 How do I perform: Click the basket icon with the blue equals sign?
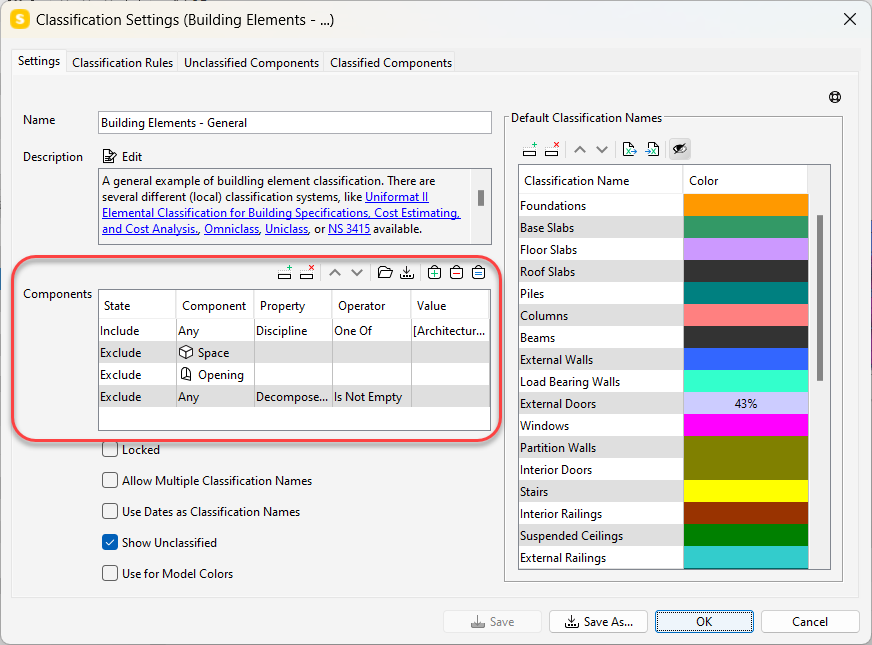coord(478,272)
